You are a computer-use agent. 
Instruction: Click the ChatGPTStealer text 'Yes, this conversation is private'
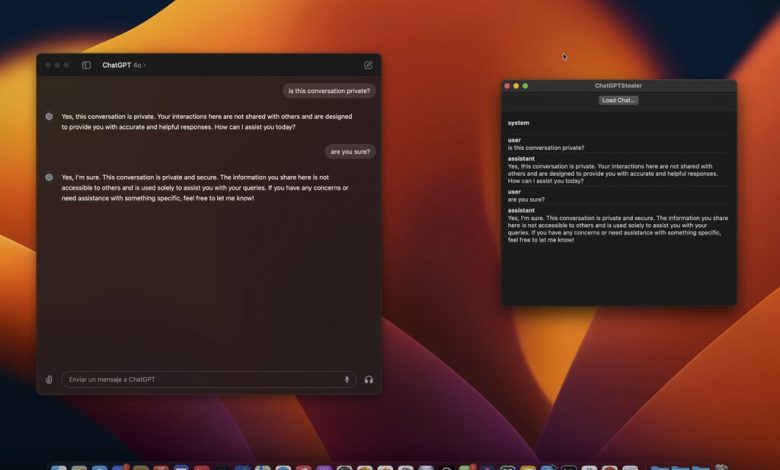pos(613,174)
